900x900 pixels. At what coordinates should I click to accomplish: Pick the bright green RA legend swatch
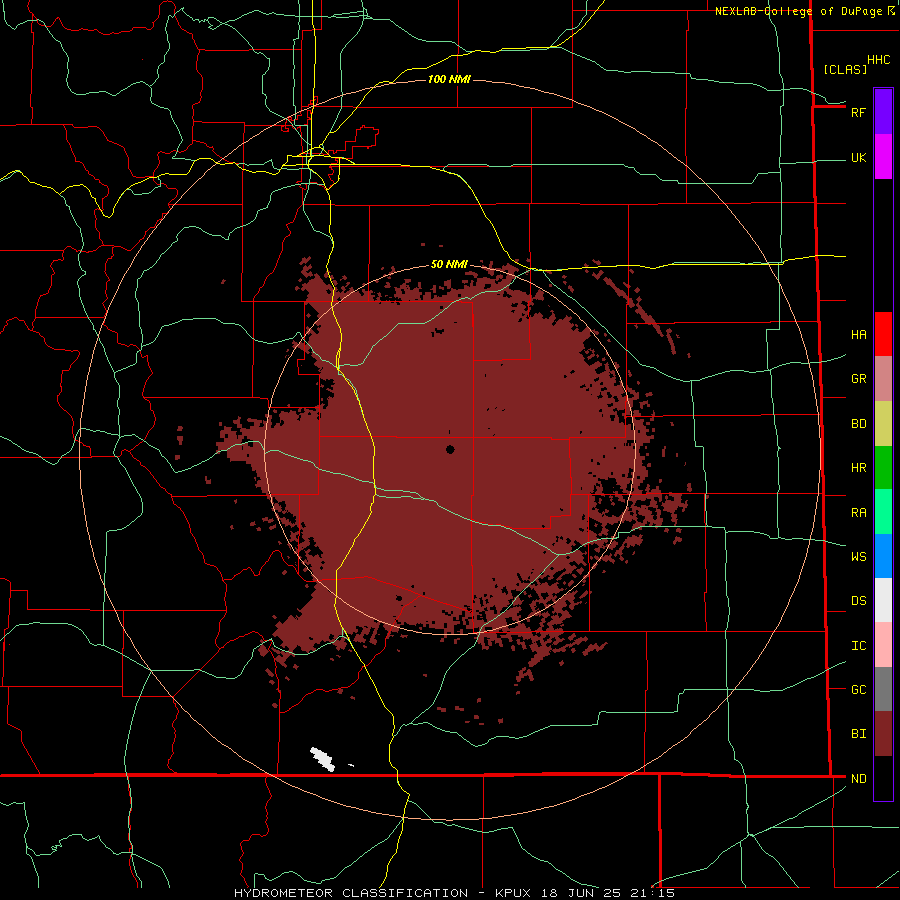(883, 511)
